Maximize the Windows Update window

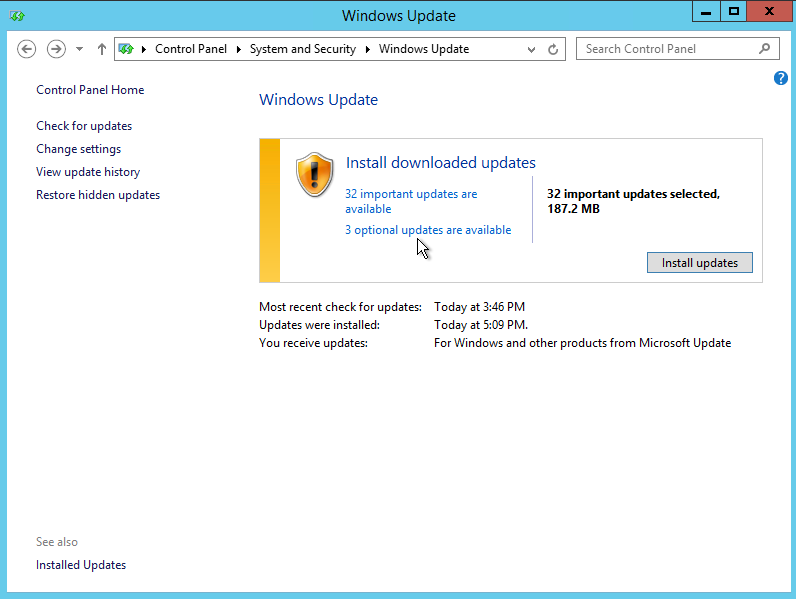click(x=734, y=11)
